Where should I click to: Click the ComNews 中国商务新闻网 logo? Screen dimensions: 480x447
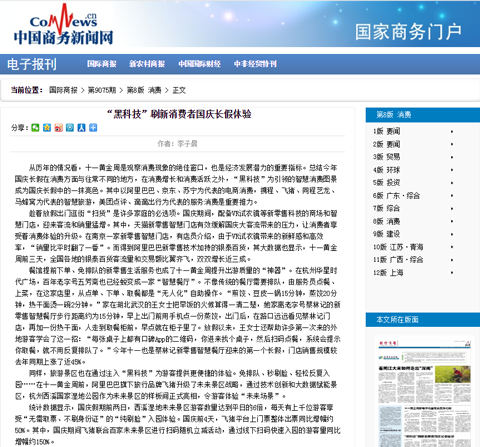pos(63,25)
